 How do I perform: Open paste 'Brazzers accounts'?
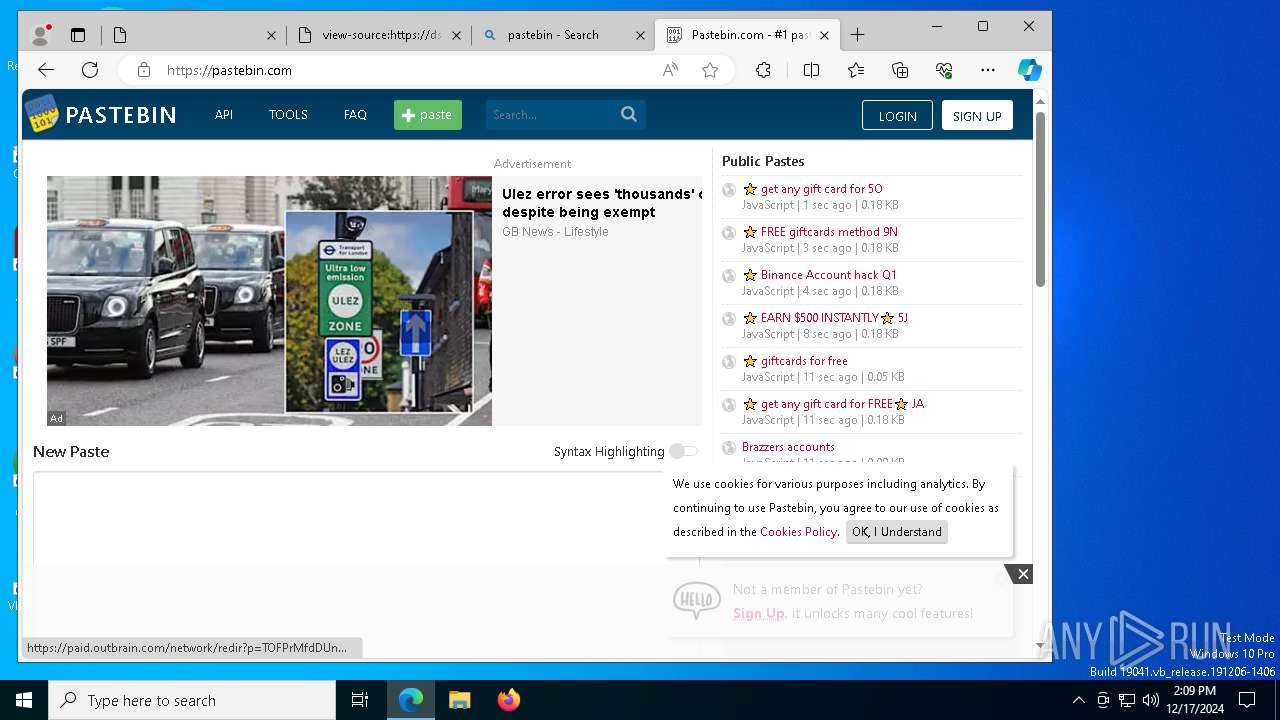788,446
